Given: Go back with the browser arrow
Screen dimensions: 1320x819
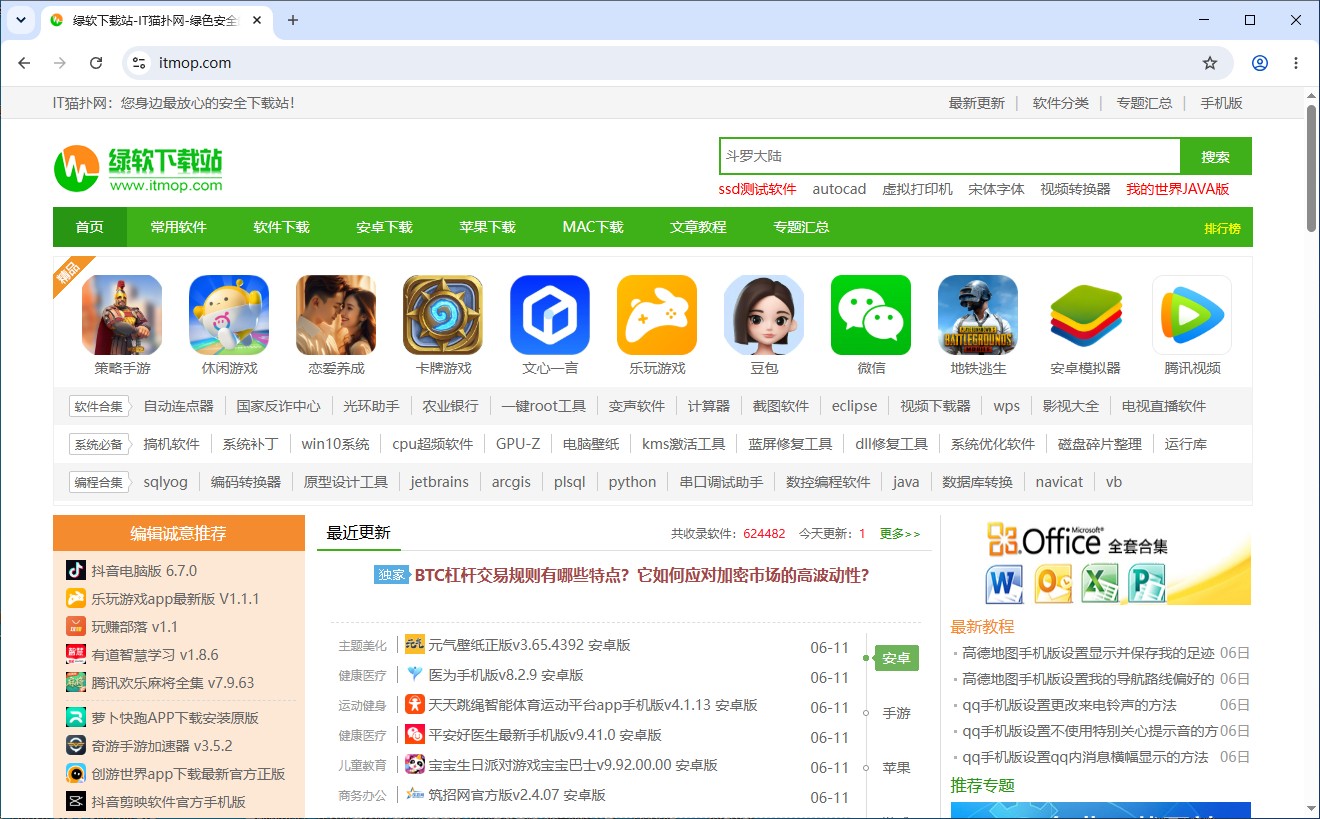Looking at the screenshot, I should tap(24, 63).
